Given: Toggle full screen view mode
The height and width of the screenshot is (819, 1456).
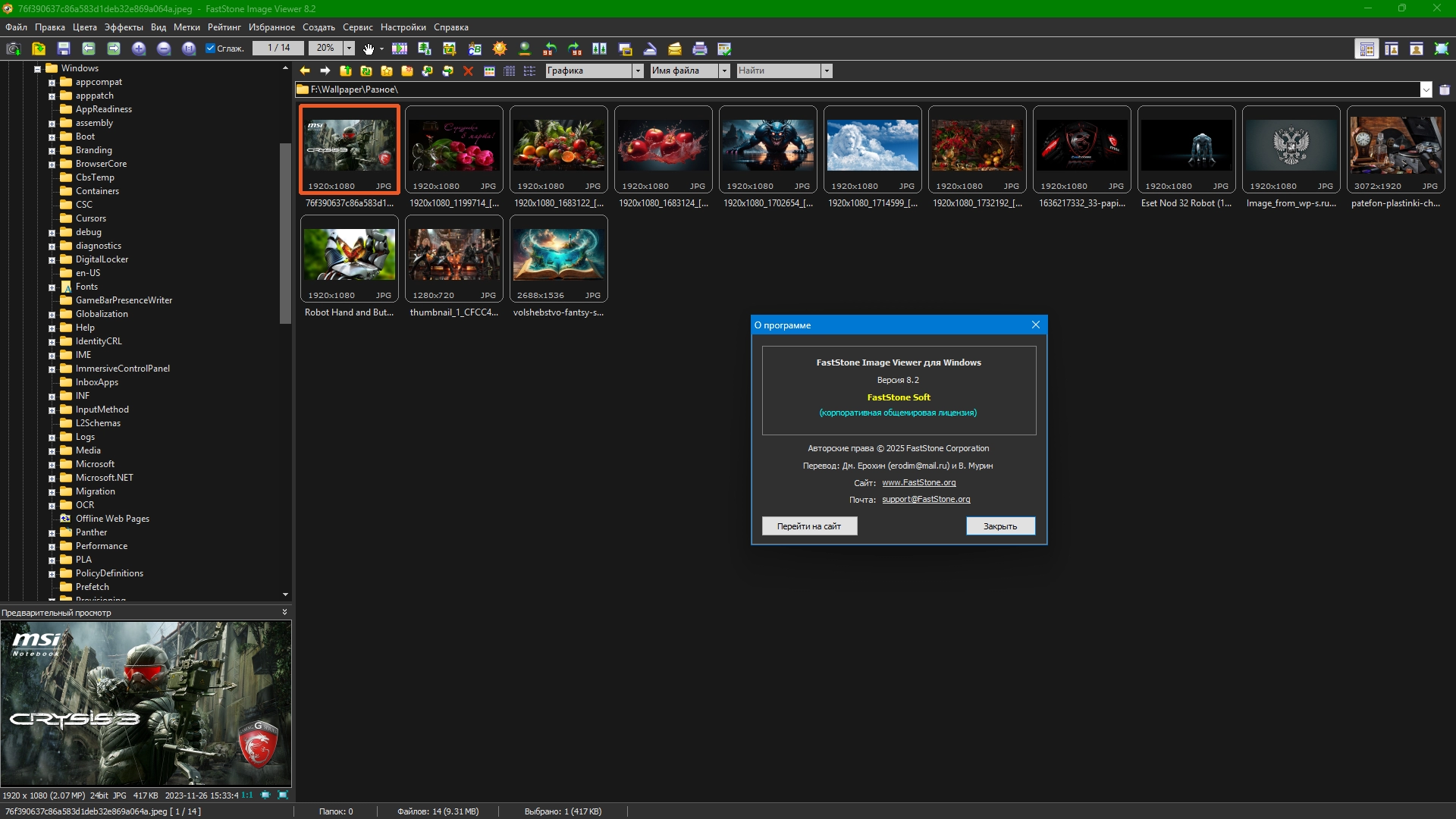Looking at the screenshot, I should [1441, 49].
